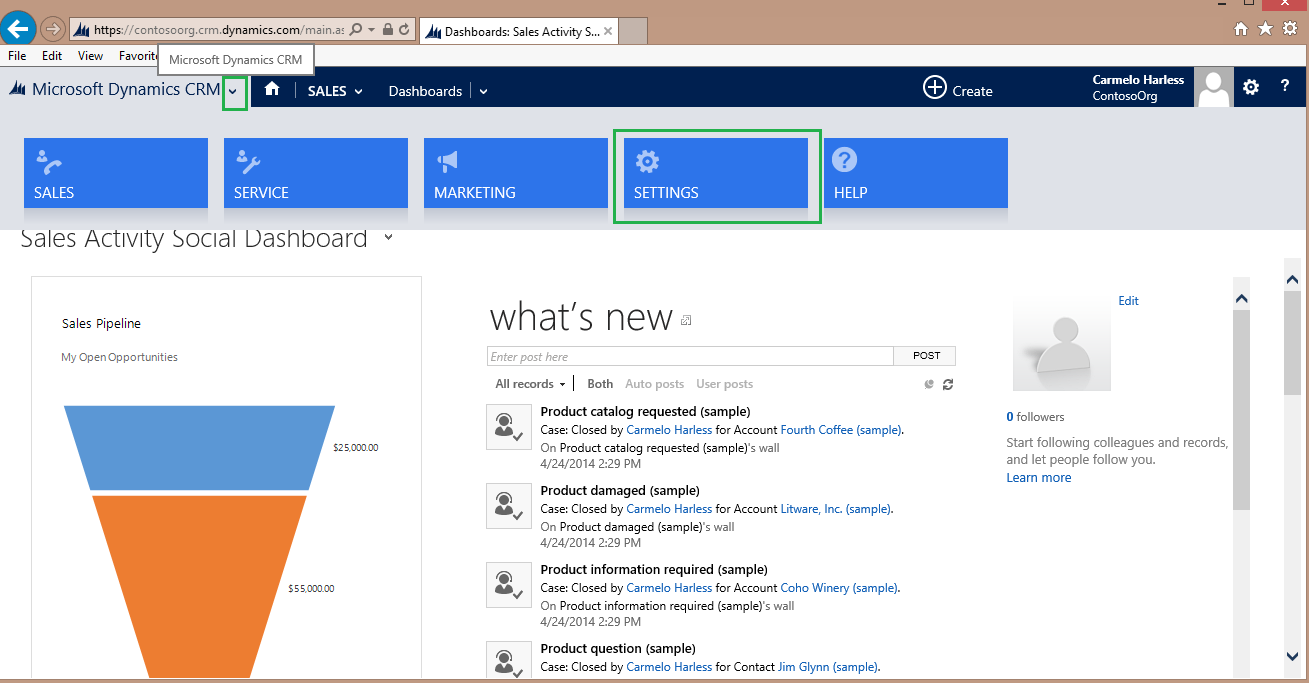
Task: Refresh the activity feed
Action: (x=947, y=383)
